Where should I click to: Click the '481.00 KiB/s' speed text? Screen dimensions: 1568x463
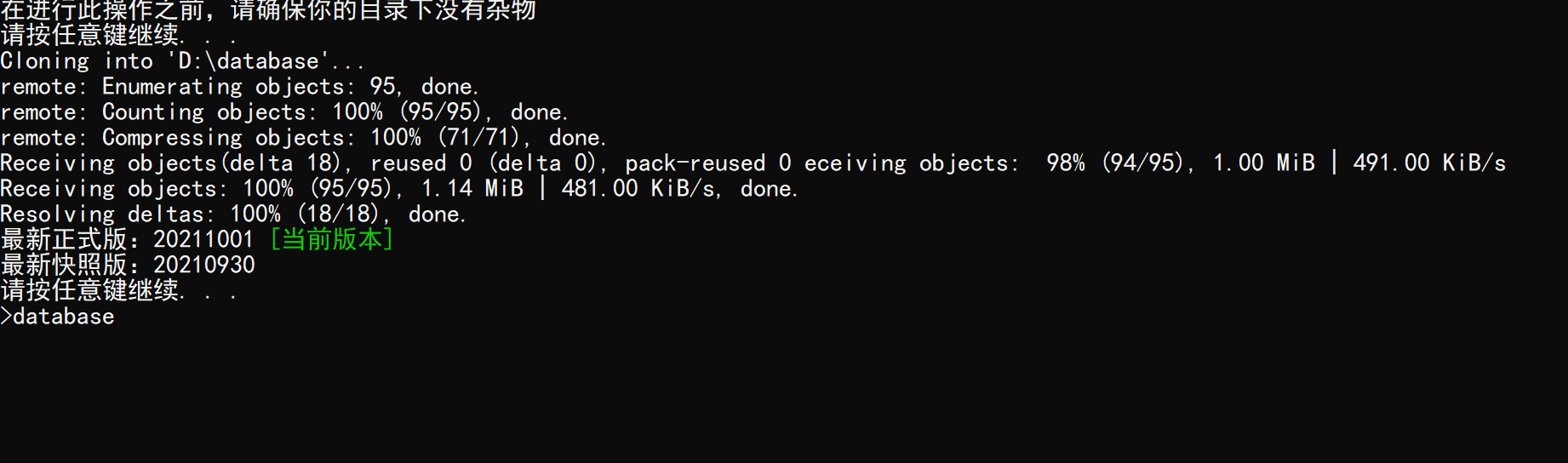tap(638, 188)
